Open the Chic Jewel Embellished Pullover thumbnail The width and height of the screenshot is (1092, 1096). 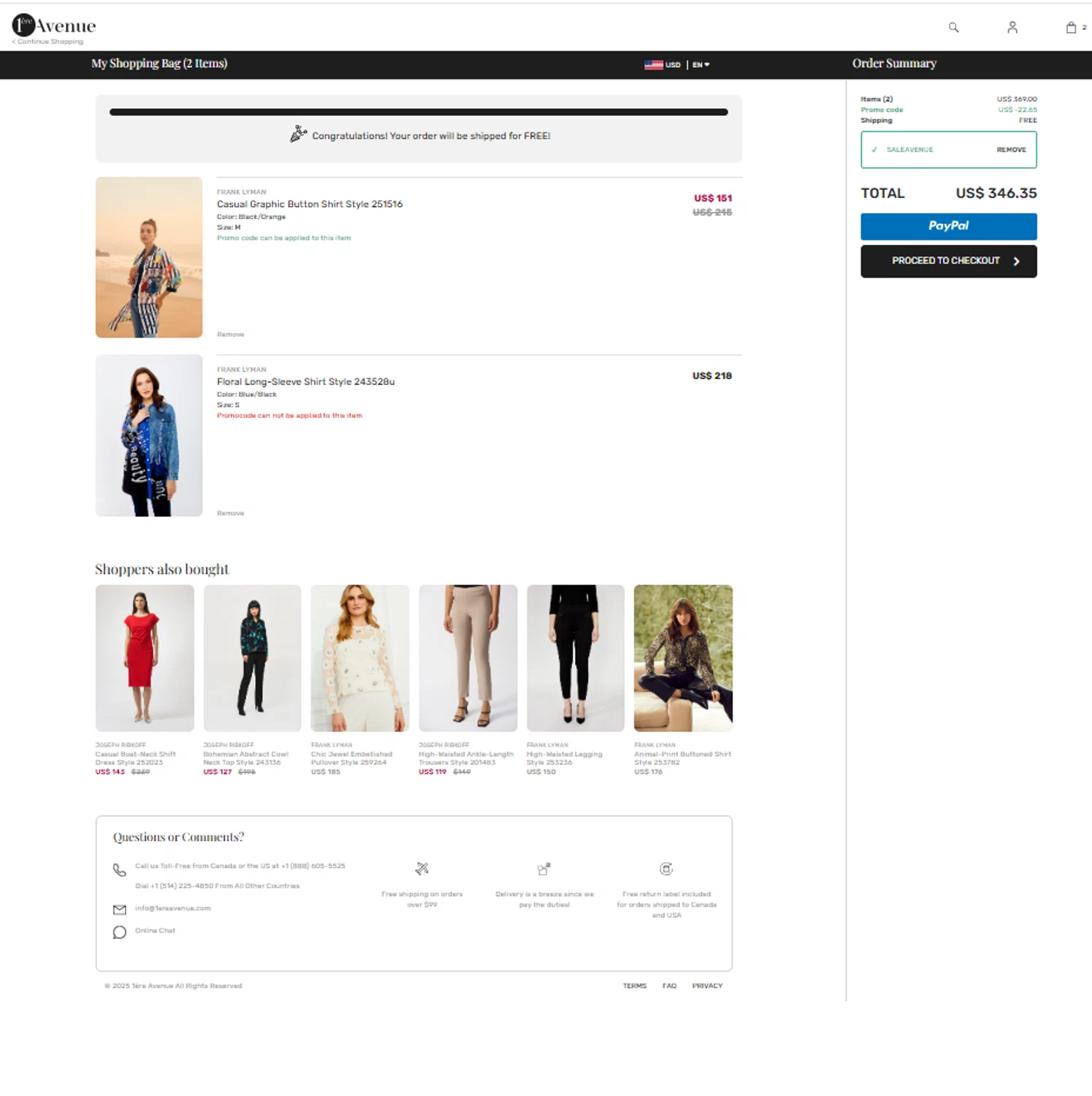point(360,658)
